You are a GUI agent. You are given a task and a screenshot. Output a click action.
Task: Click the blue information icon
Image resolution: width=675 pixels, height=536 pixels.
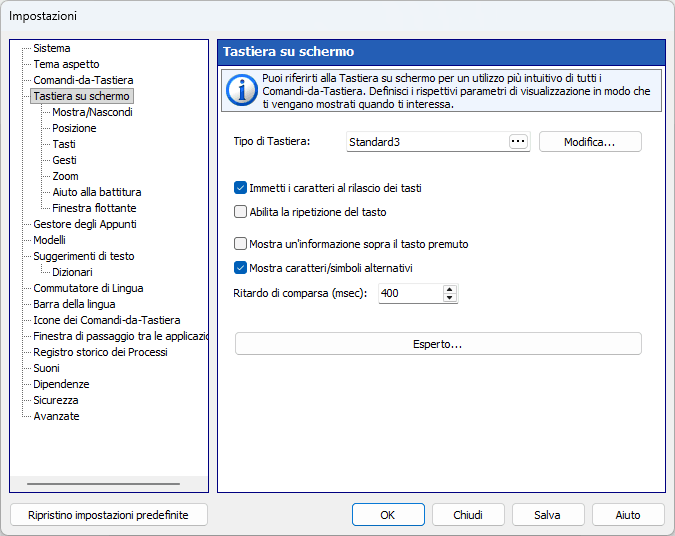[242, 91]
